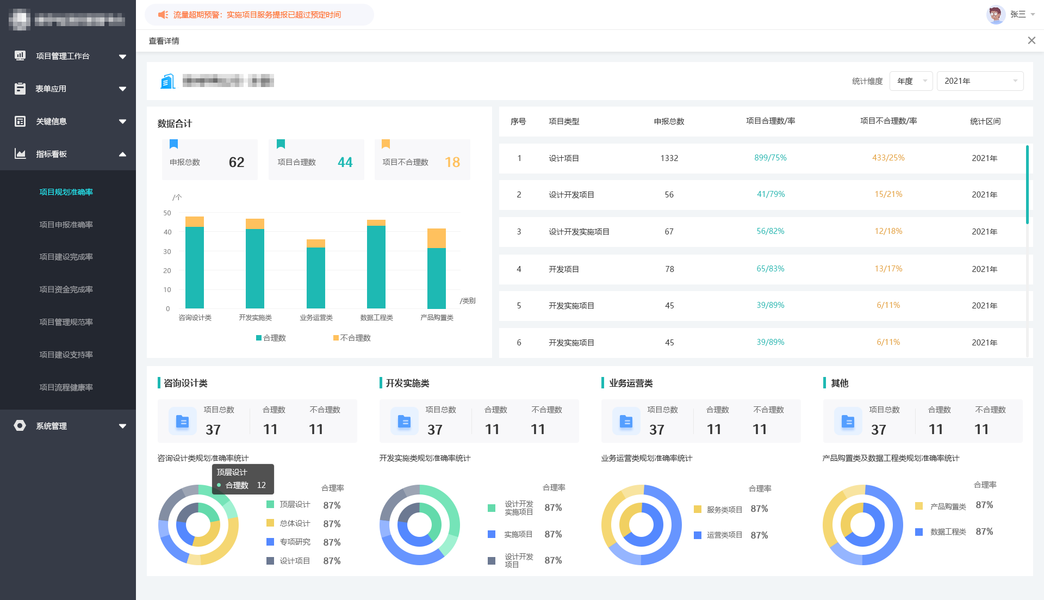Click the 表单应用 clipboard icon
This screenshot has height=600, width=1044.
(20, 89)
